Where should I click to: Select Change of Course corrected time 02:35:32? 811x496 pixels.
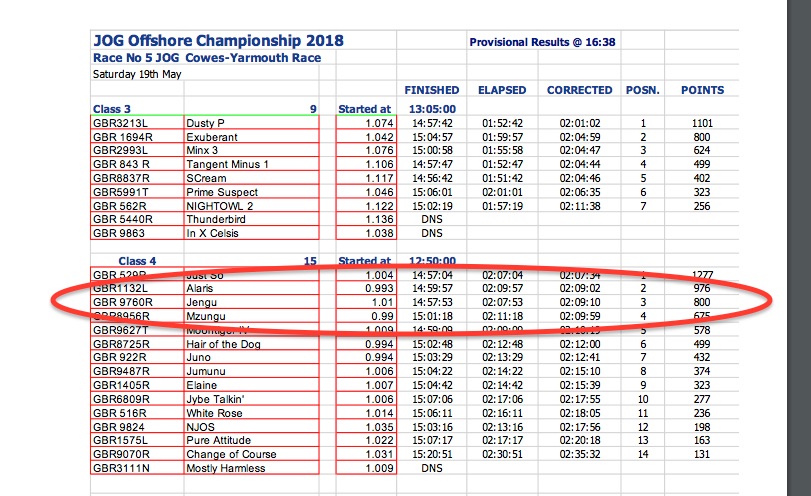coord(580,454)
